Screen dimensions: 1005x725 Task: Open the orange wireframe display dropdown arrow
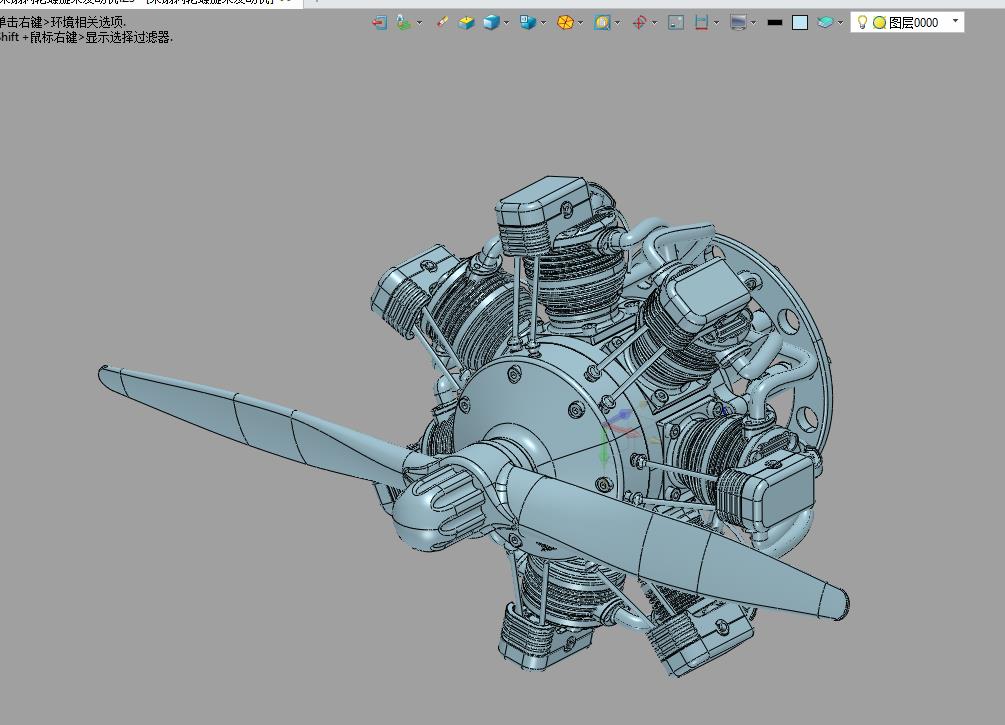pos(581,23)
